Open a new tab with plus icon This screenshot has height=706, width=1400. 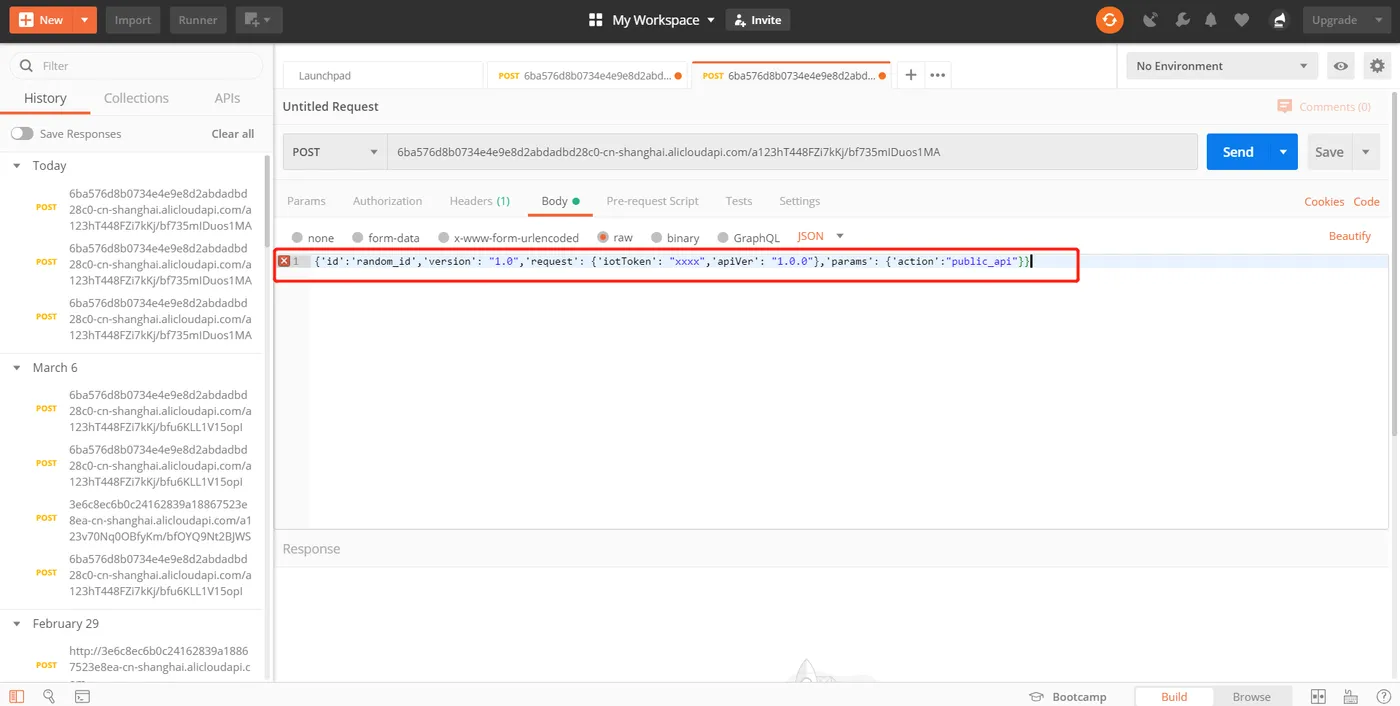coord(910,75)
